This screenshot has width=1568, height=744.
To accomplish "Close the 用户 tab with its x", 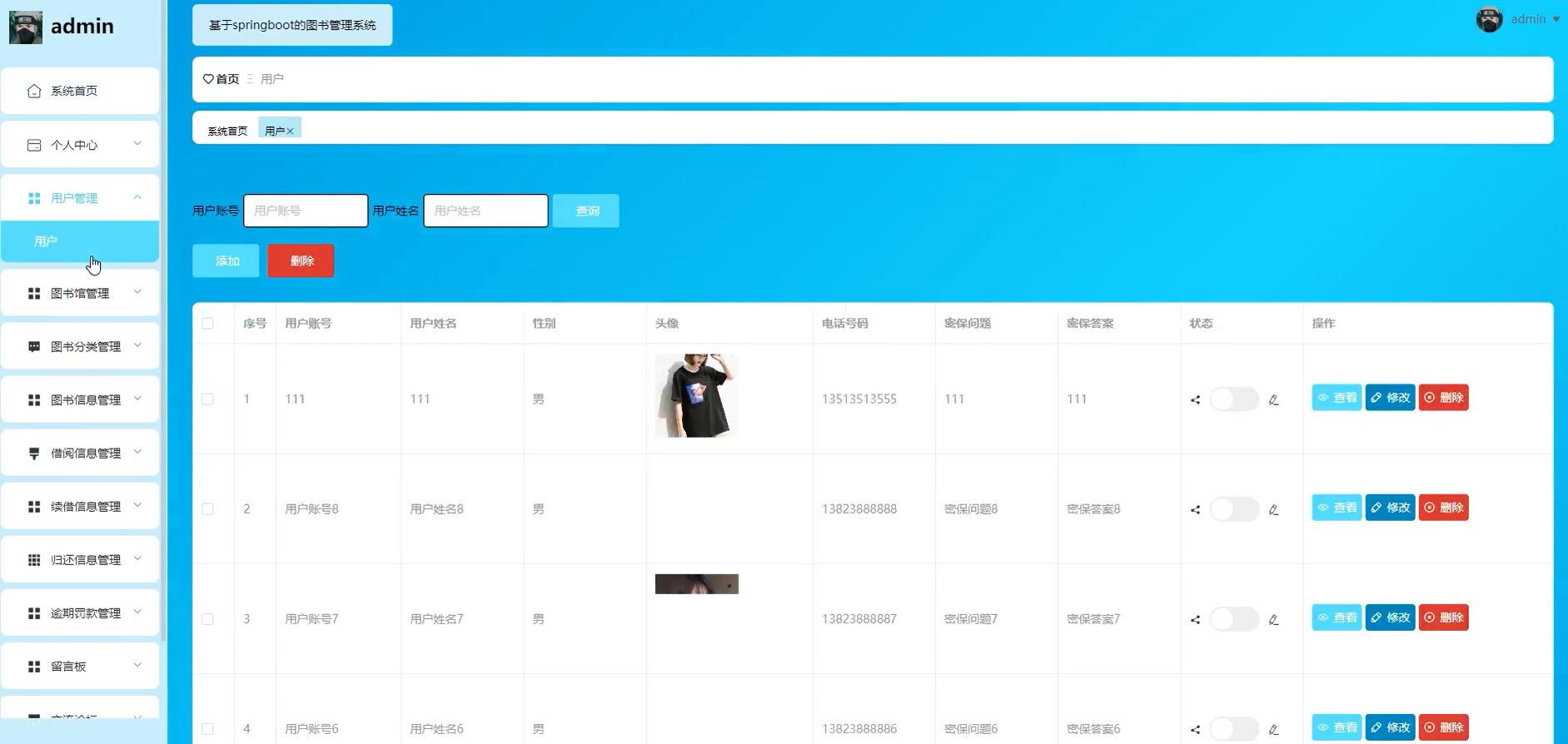I will (x=290, y=131).
